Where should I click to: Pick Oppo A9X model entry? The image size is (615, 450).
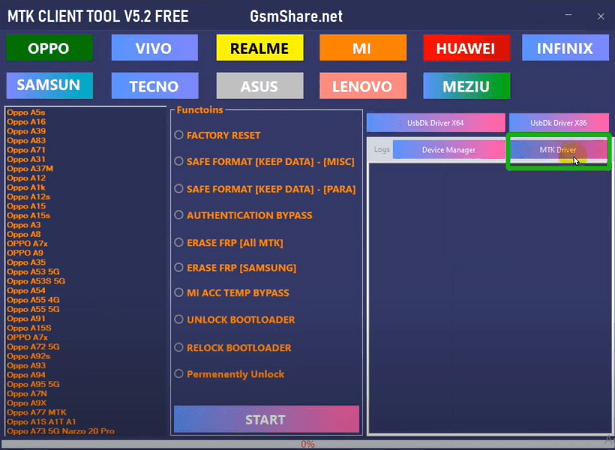coord(26,404)
